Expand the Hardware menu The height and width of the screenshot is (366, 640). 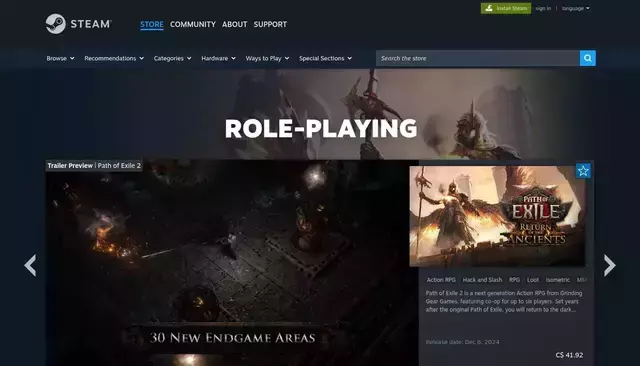[x=218, y=58]
